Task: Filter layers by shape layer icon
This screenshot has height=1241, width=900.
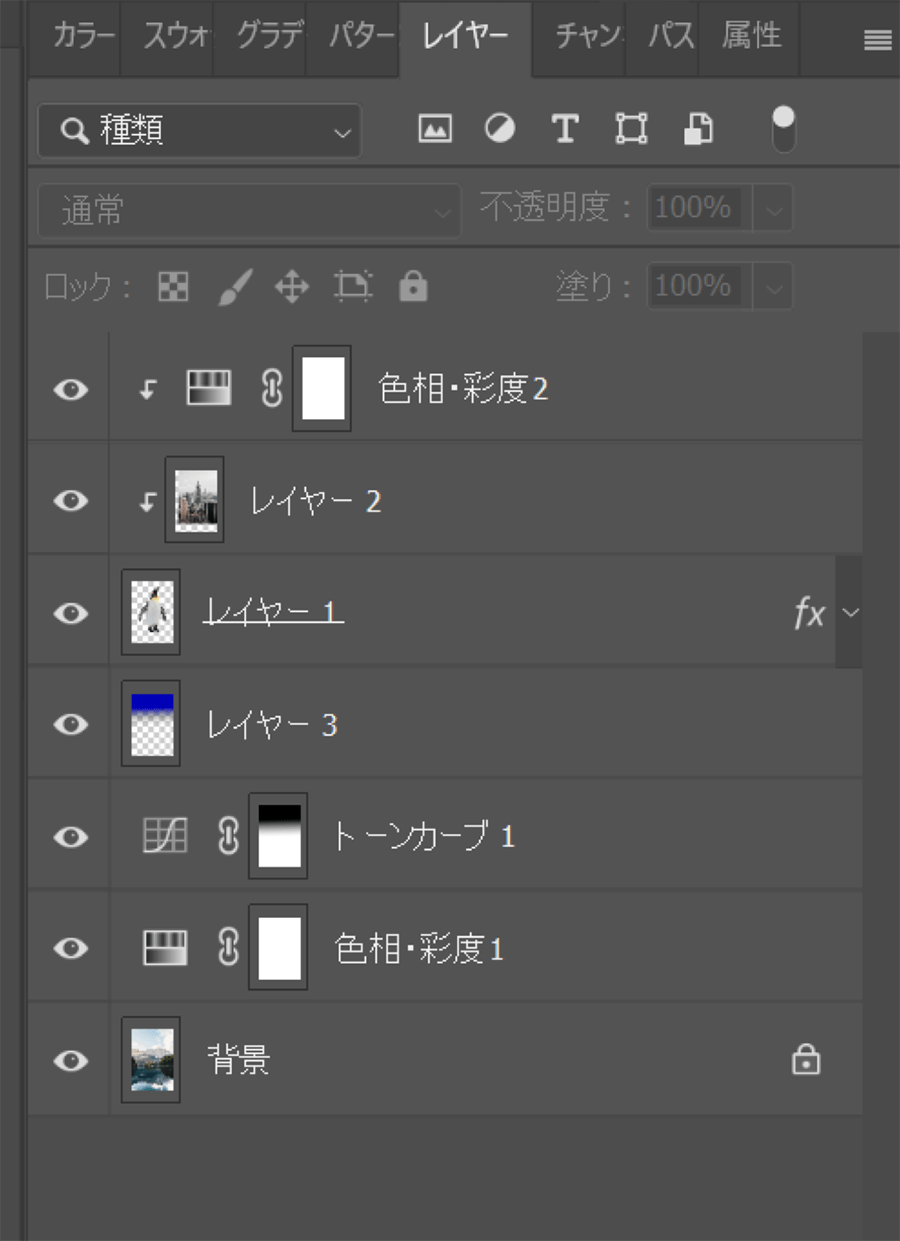Action: coord(631,129)
